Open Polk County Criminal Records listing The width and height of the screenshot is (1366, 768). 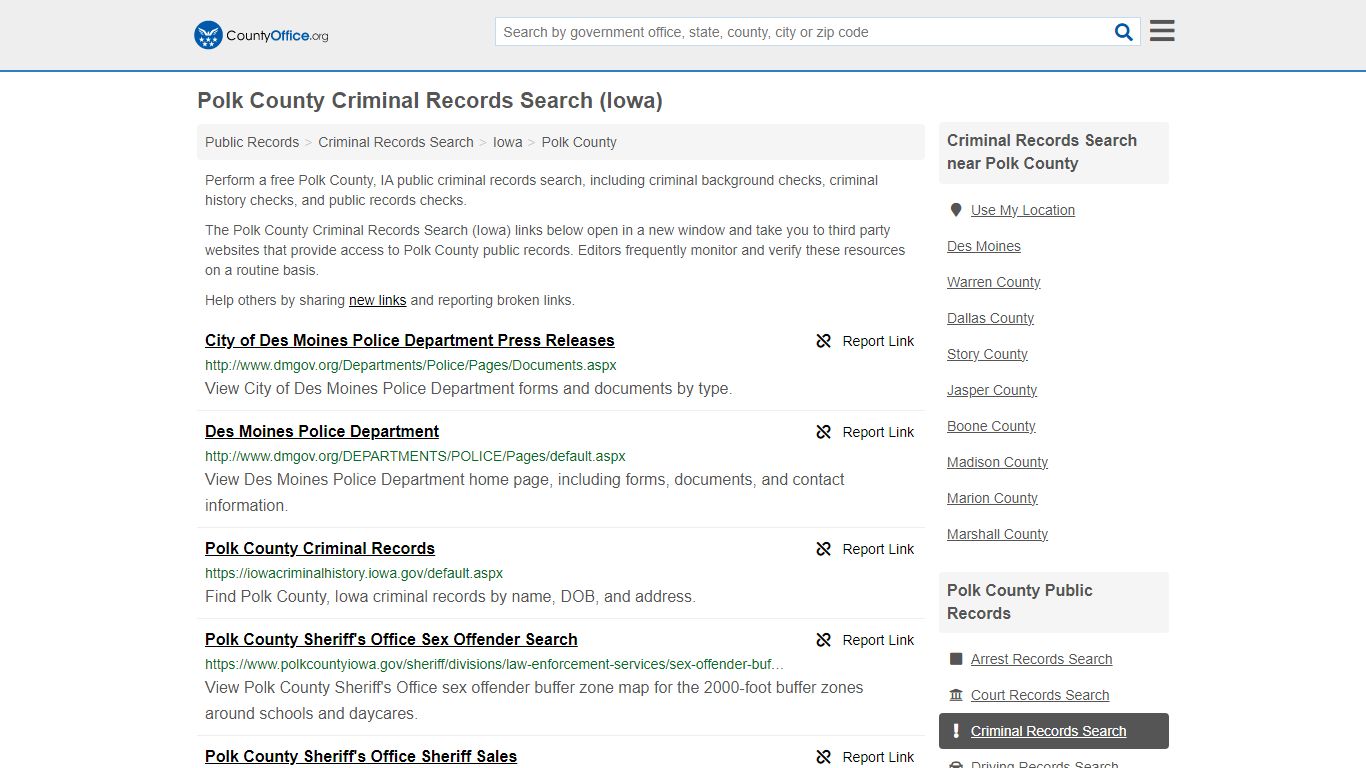pos(320,549)
